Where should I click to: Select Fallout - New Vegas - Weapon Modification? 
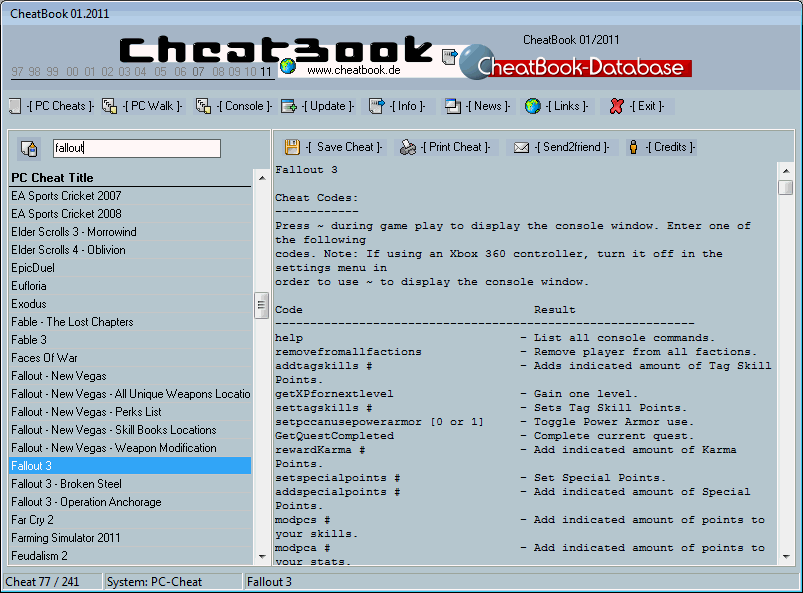click(x=131, y=448)
